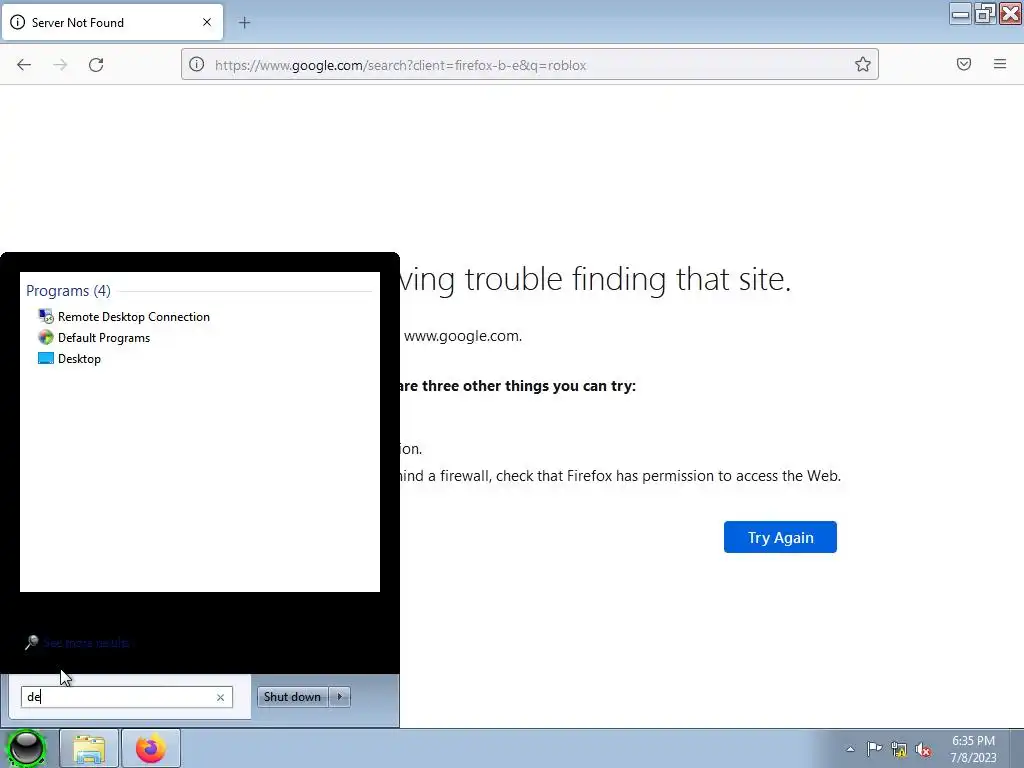Open Desktop from search results
Image resolution: width=1024 pixels, height=768 pixels.
point(69,359)
